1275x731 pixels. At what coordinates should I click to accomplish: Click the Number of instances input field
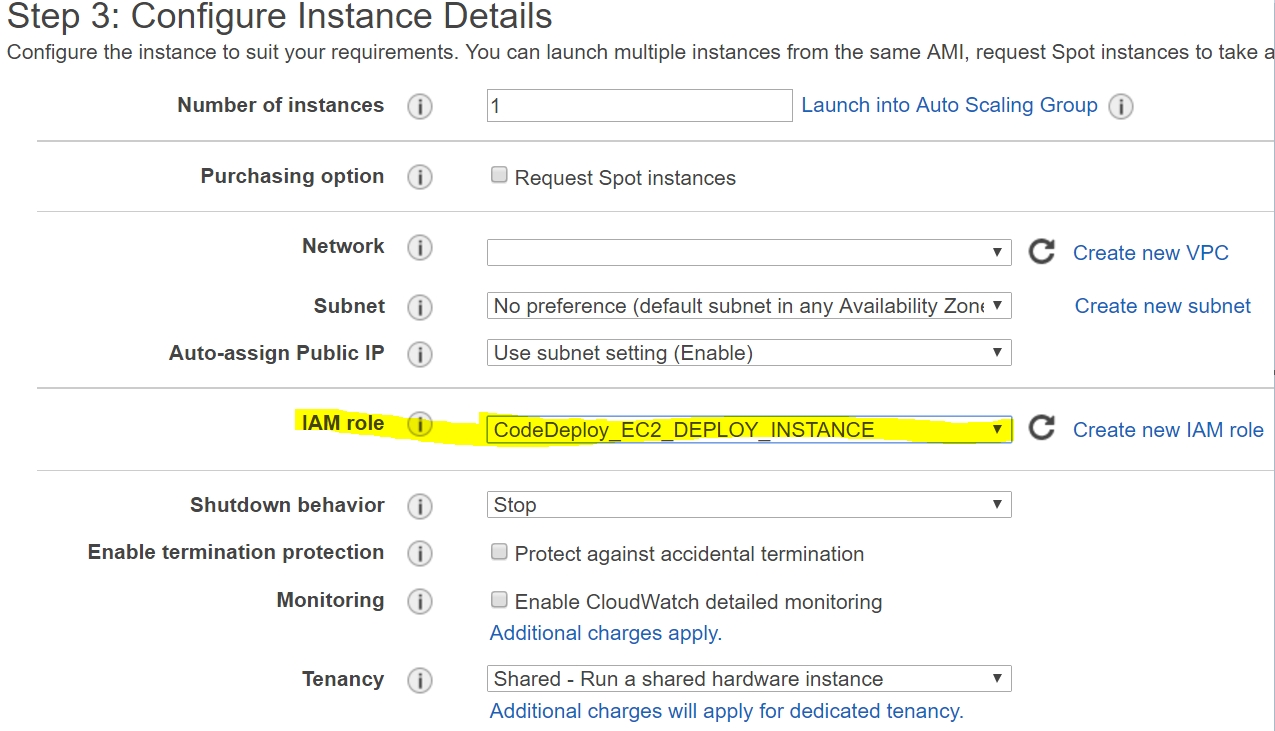coord(639,106)
